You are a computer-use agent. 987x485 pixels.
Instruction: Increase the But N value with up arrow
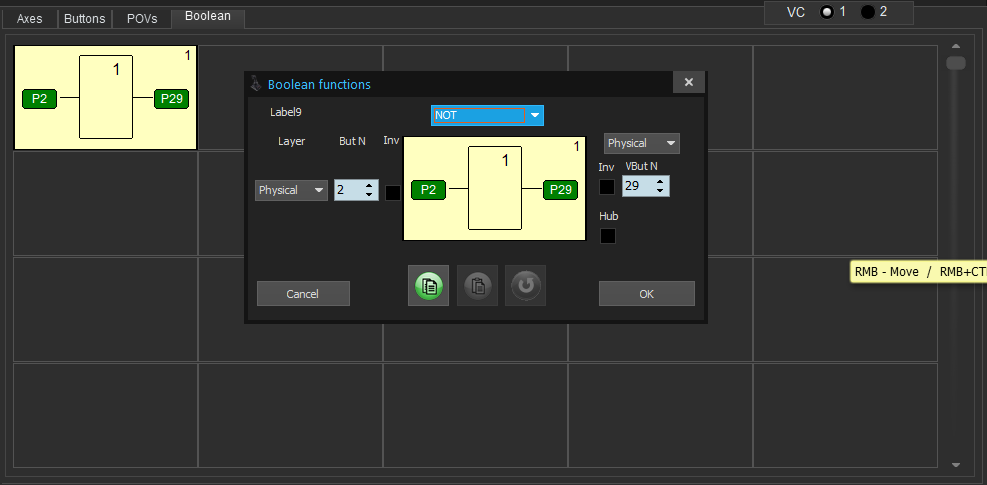tap(369, 185)
